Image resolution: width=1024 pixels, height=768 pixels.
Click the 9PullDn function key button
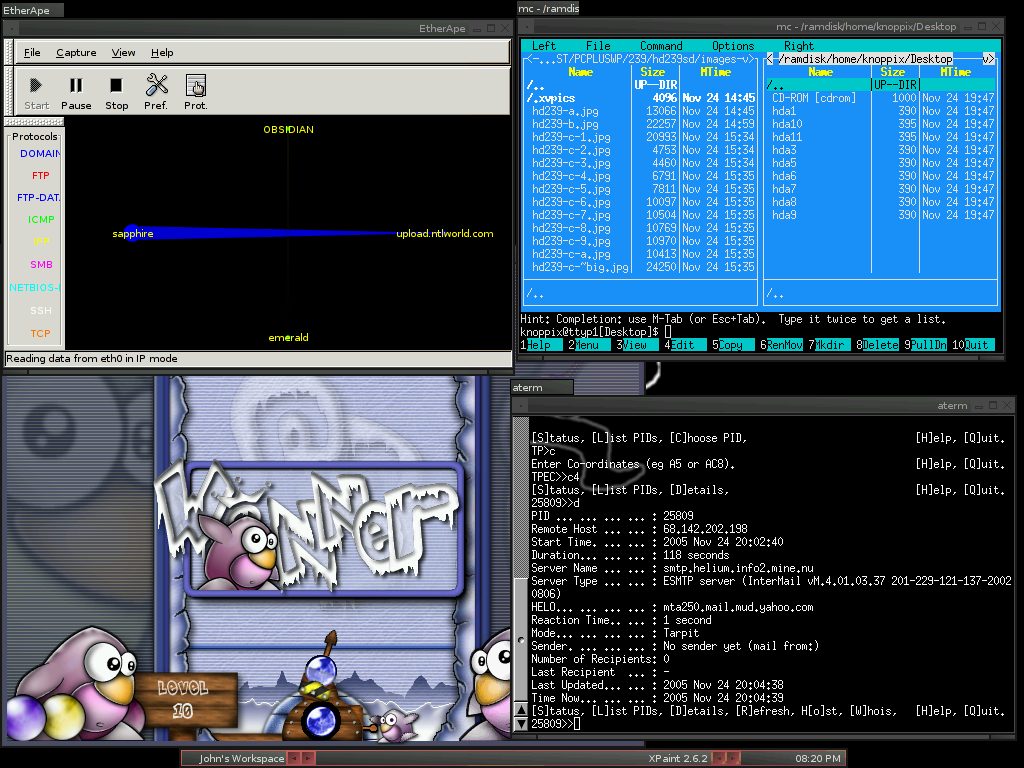[x=925, y=345]
